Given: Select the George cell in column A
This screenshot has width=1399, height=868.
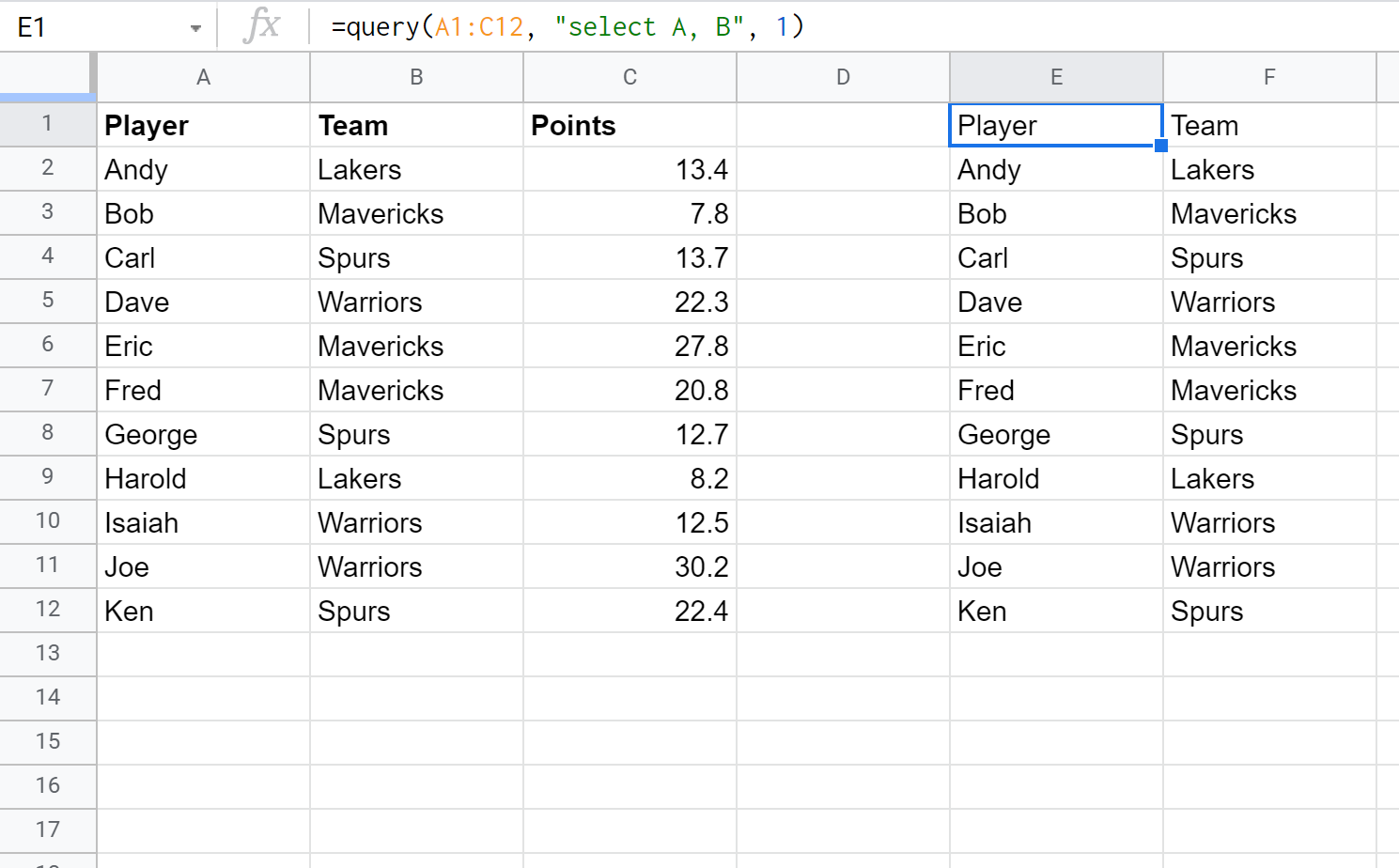Looking at the screenshot, I should pos(203,434).
